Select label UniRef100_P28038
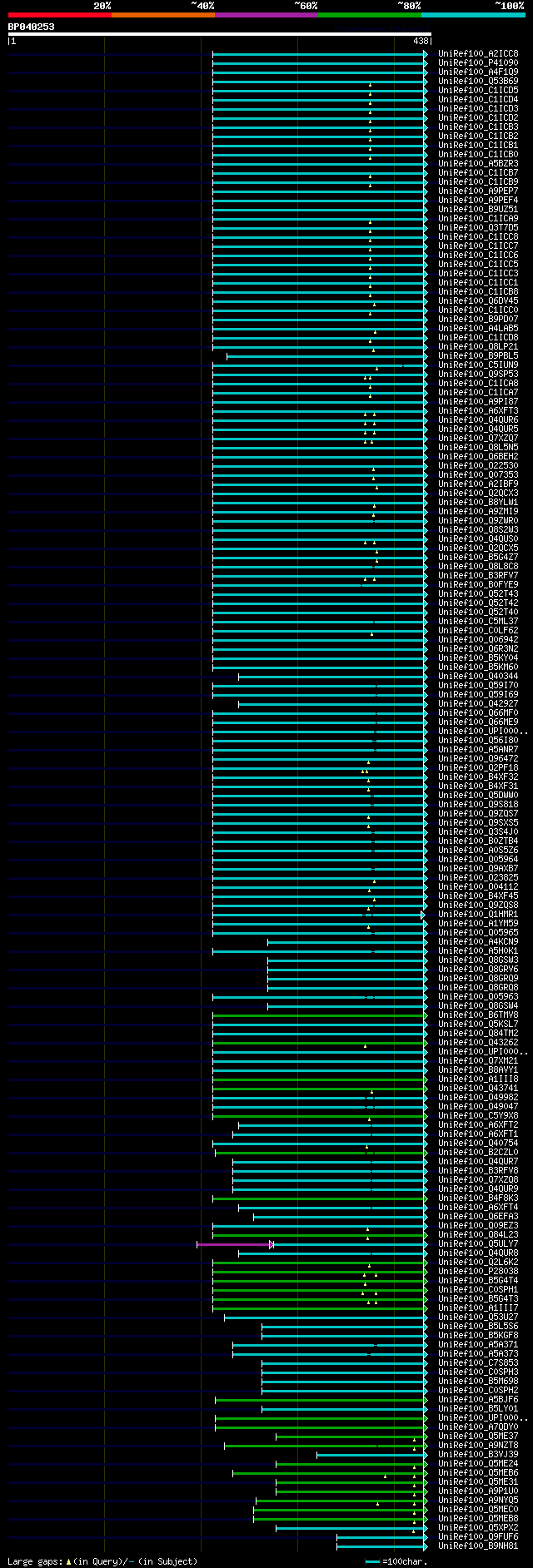 coord(478,1271)
